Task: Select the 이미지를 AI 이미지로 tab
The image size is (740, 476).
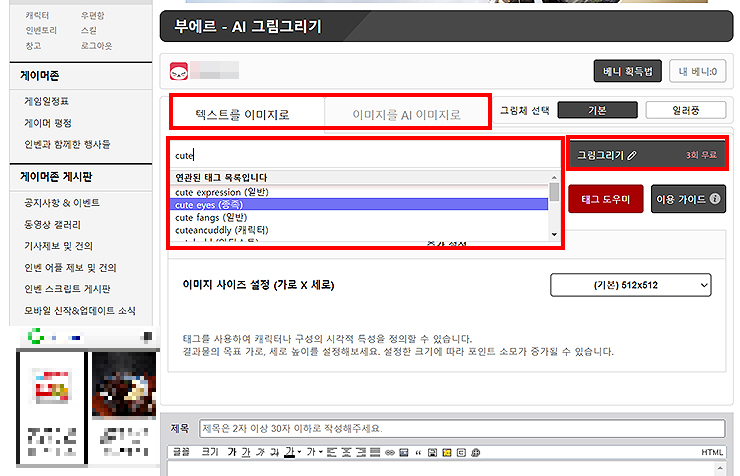Action: click(406, 115)
